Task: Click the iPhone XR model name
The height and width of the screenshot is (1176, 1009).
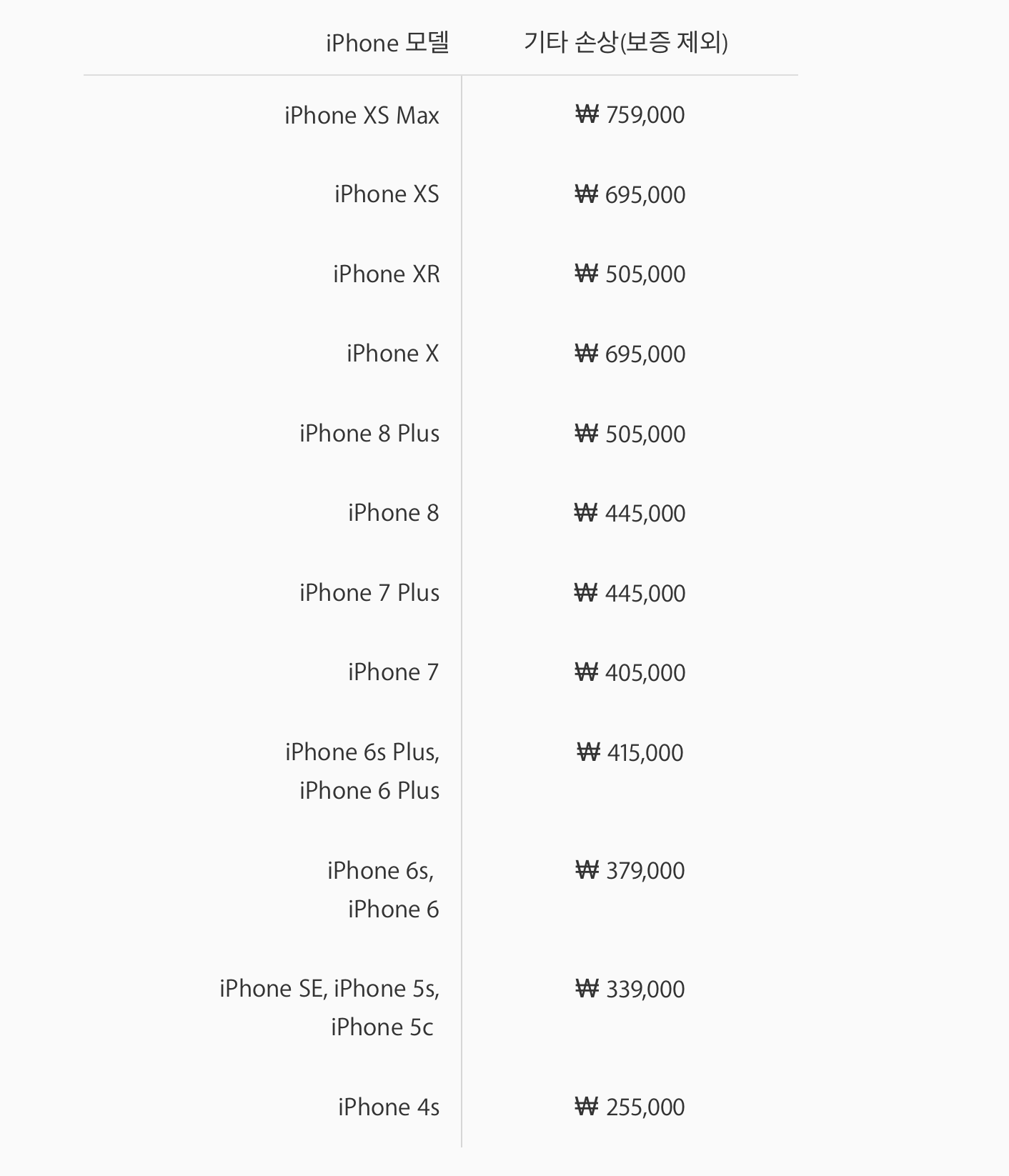Action: pyautogui.click(x=386, y=274)
